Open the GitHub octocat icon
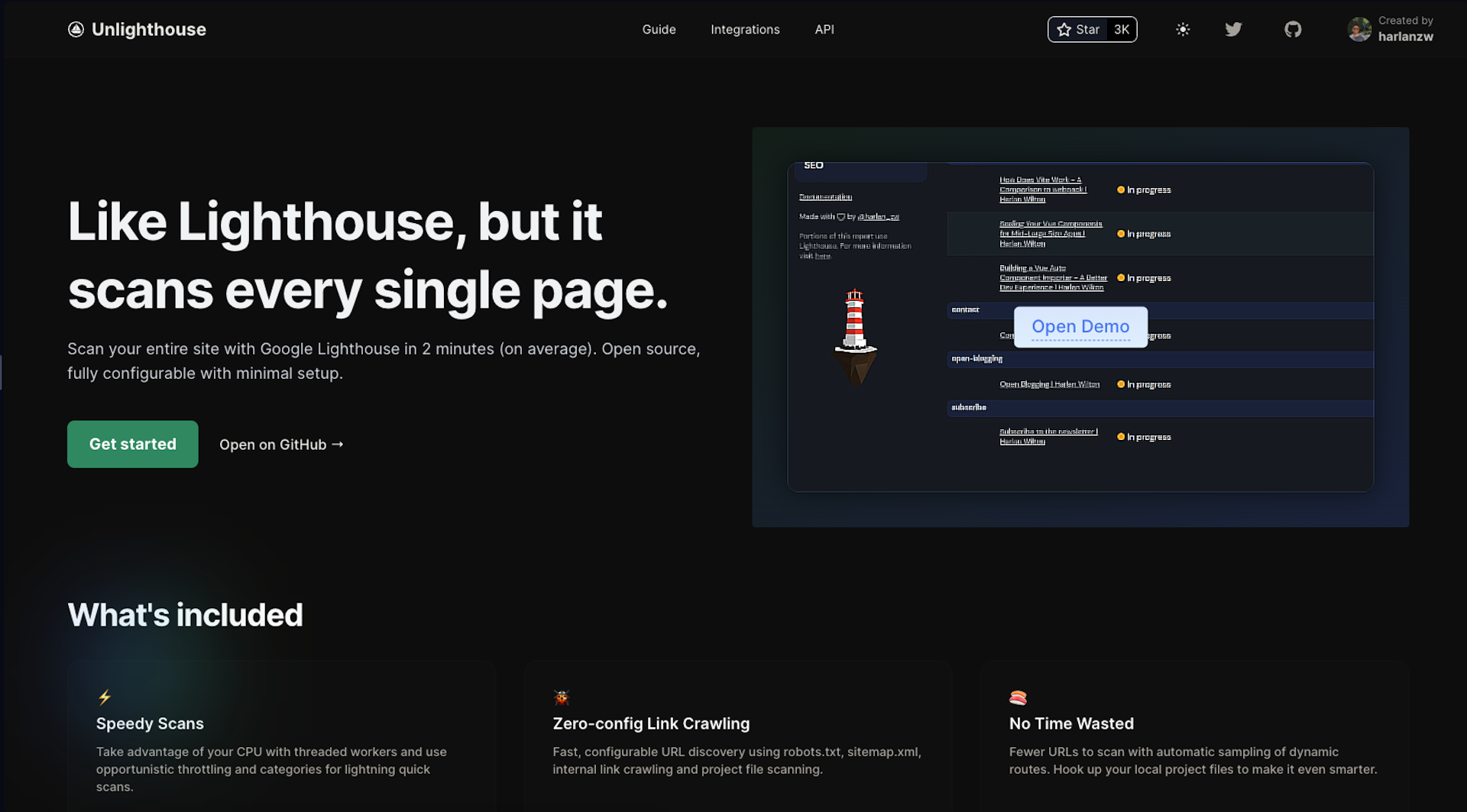The image size is (1467, 812). [1293, 29]
